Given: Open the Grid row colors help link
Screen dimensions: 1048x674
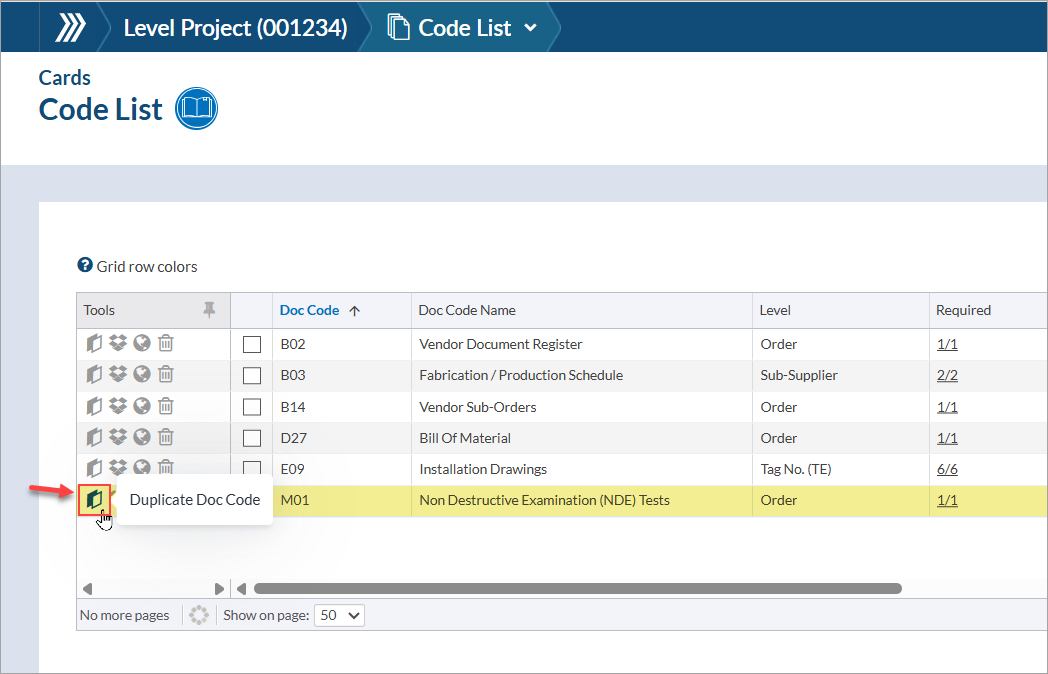Looking at the screenshot, I should click(x=137, y=266).
